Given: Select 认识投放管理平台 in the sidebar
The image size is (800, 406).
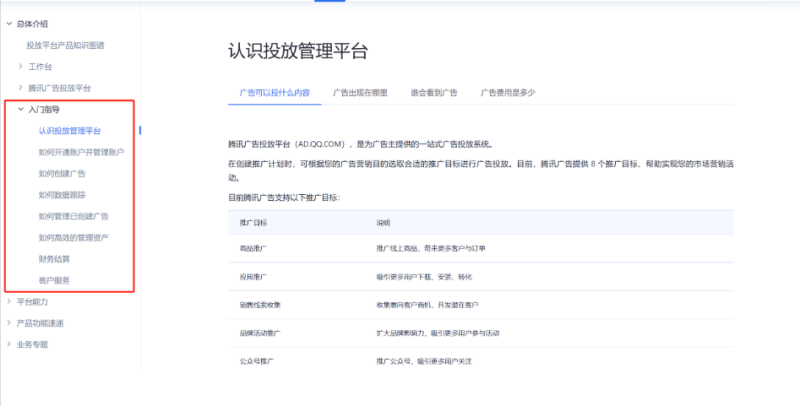Looking at the screenshot, I should [70, 131].
